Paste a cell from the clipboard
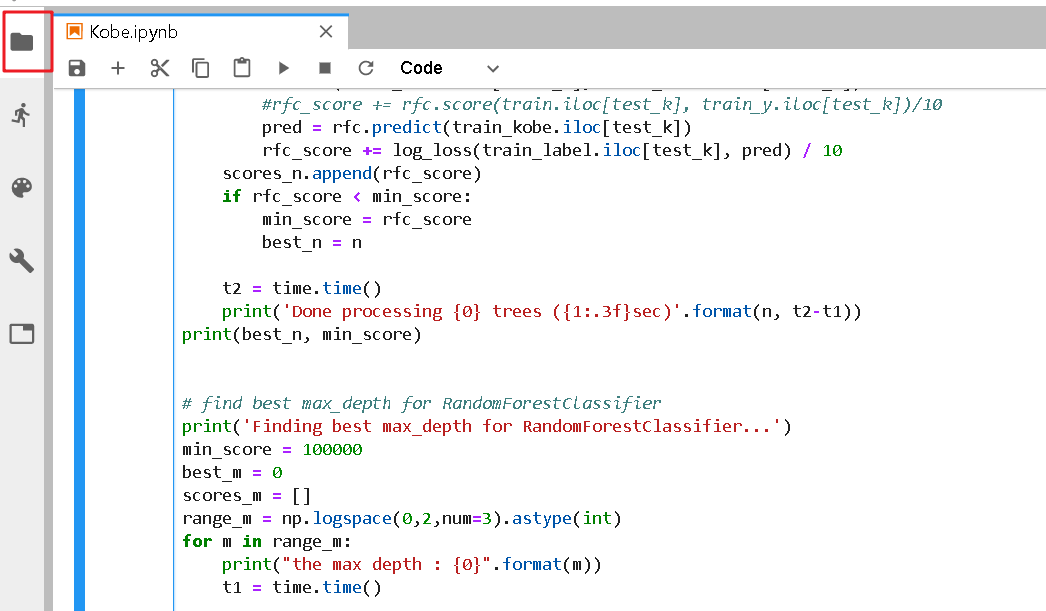The height and width of the screenshot is (611, 1046). coord(241,68)
